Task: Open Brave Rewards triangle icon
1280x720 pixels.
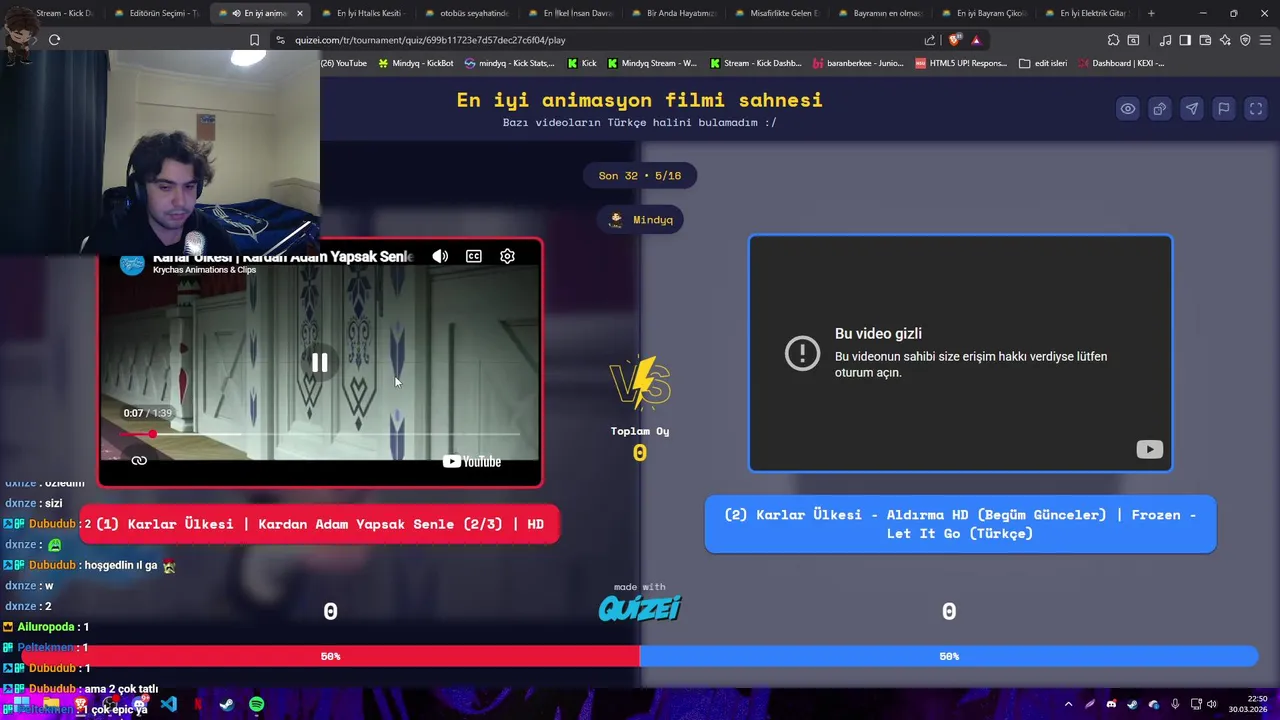Action: tap(976, 40)
